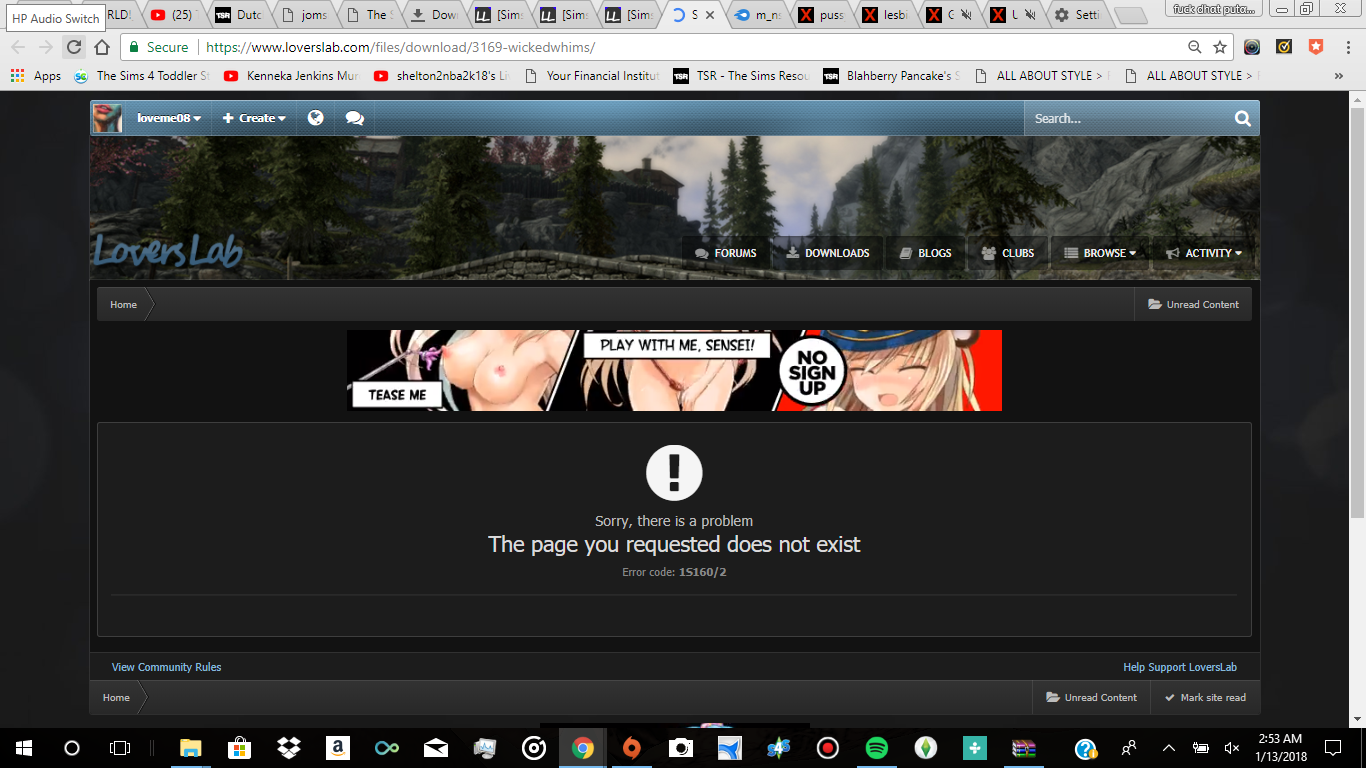Open the globe notifications icon

[x=316, y=118]
